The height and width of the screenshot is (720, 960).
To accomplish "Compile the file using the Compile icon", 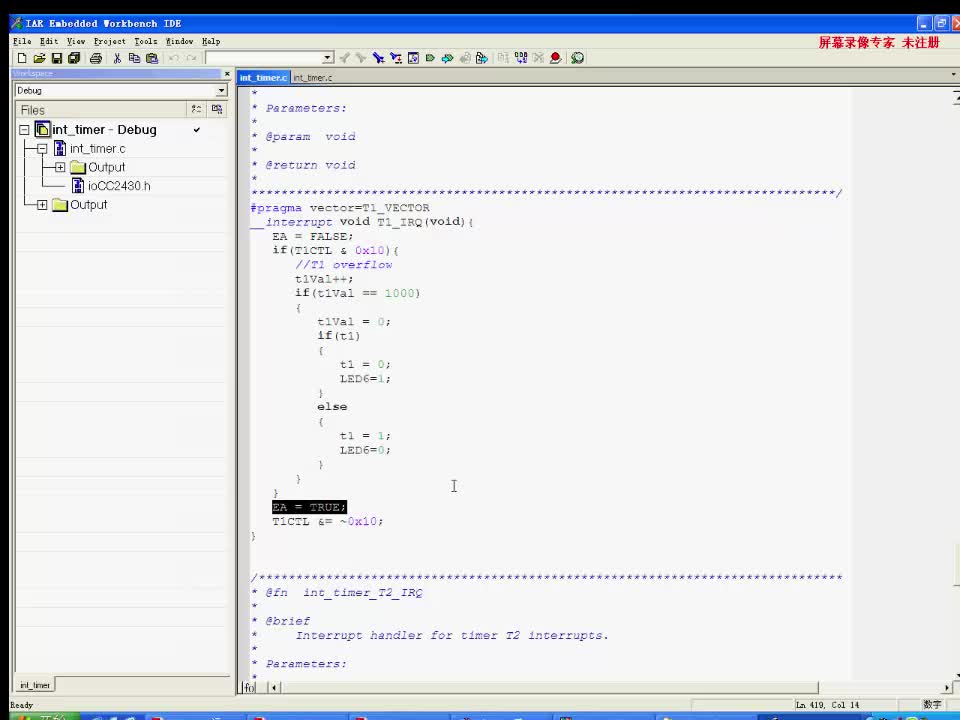I will (503, 58).
